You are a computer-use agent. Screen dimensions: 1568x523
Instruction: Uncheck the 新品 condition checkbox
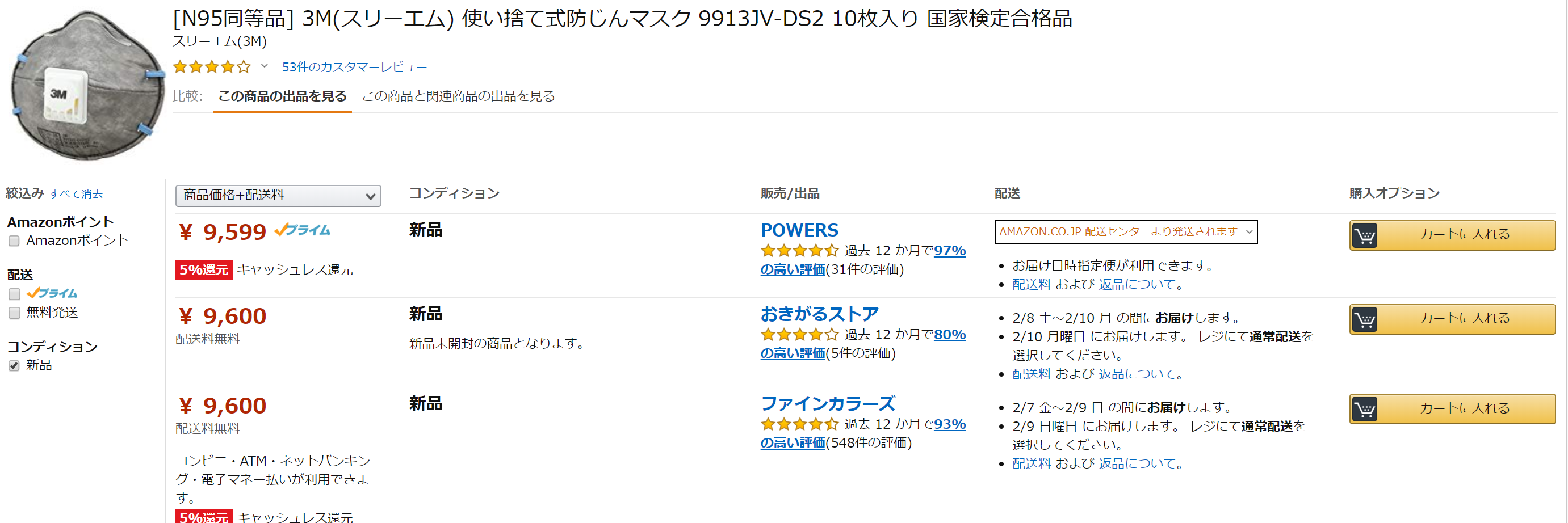14,366
